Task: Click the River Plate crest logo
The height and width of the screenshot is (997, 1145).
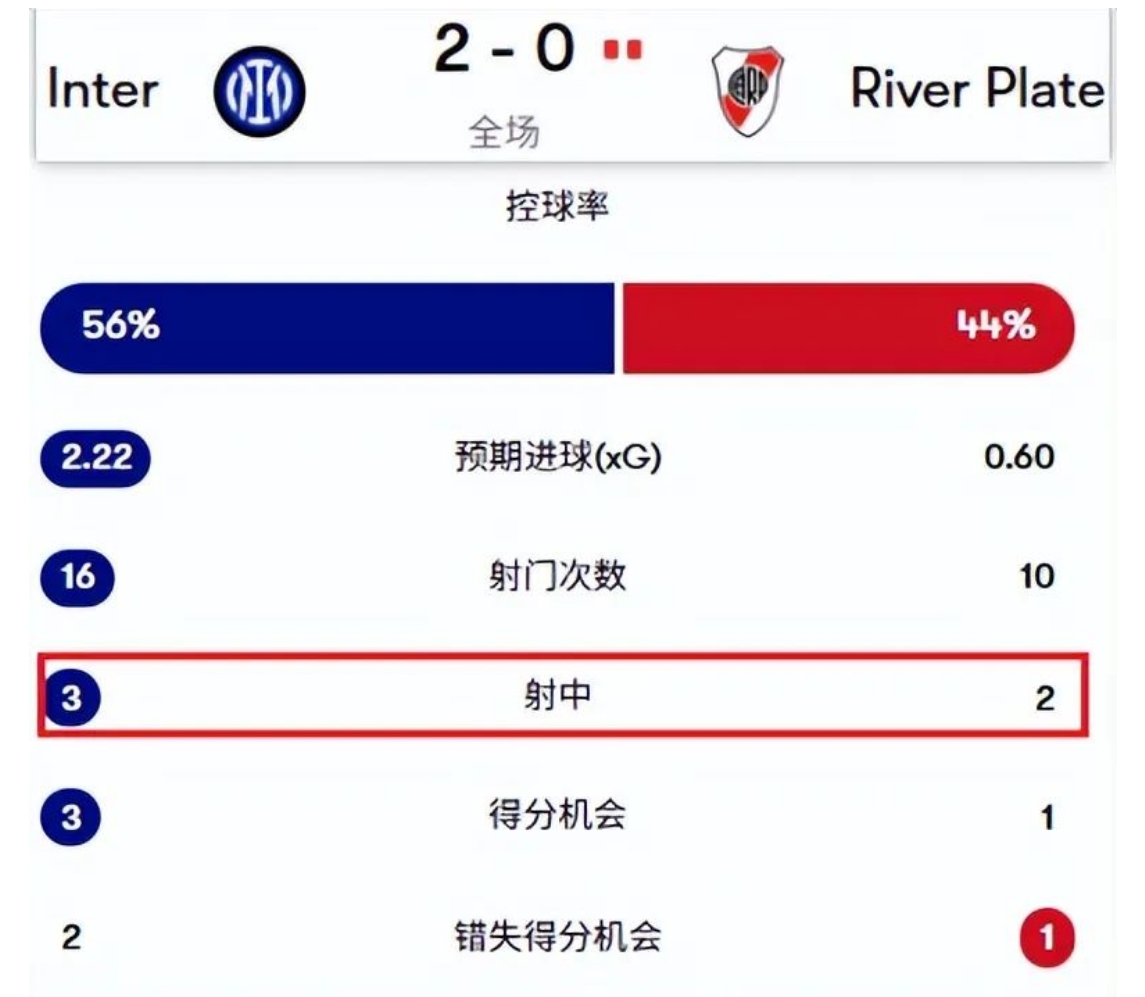Action: pyautogui.click(x=748, y=91)
